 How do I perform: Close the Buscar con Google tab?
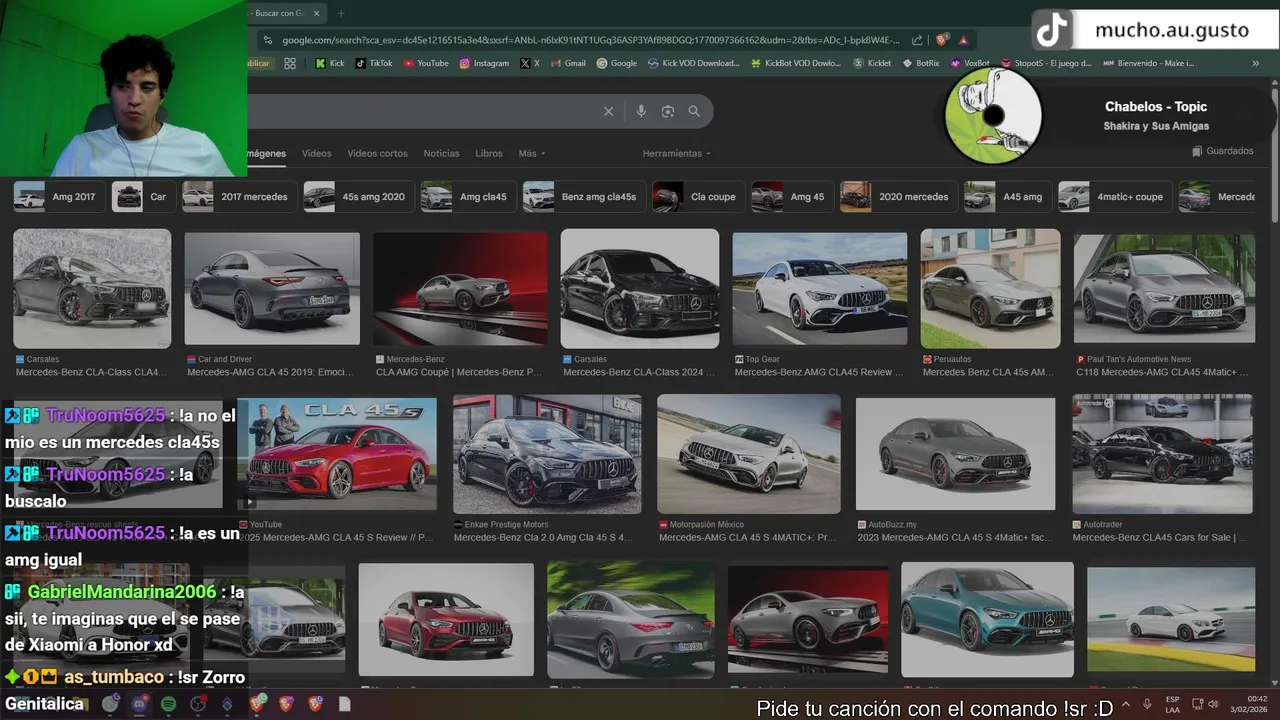coord(317,13)
